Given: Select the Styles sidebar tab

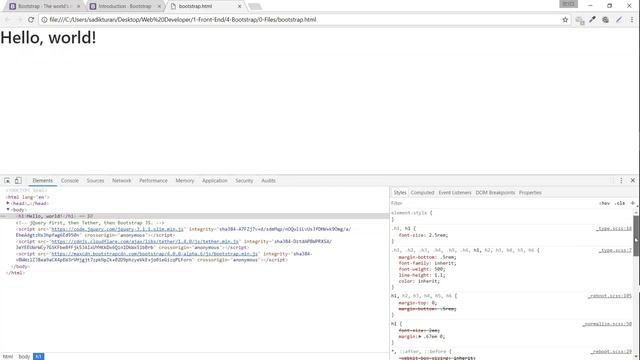Looking at the screenshot, I should pyautogui.click(x=400, y=193).
